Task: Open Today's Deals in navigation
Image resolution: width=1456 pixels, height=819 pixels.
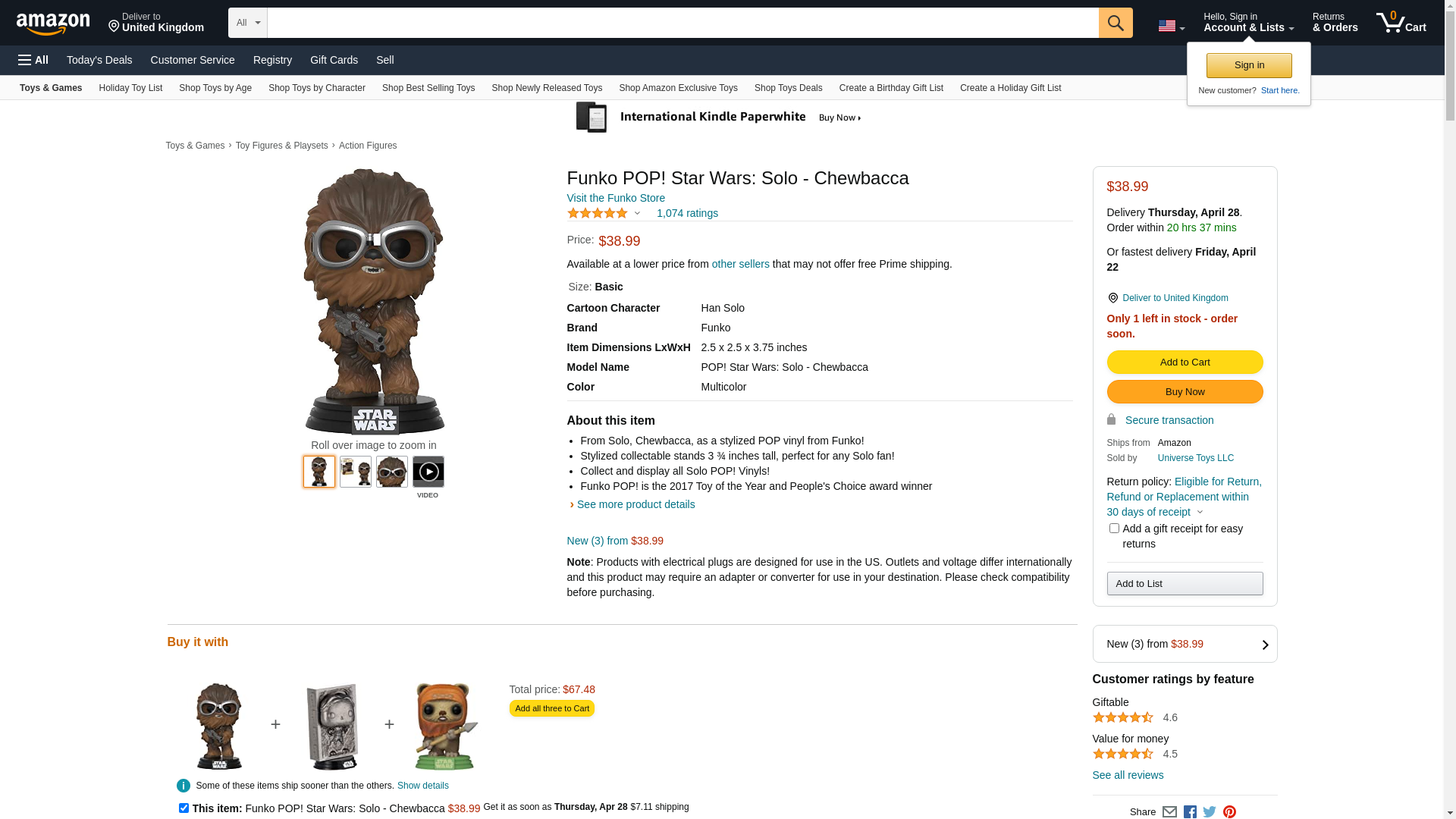Action: click(99, 60)
